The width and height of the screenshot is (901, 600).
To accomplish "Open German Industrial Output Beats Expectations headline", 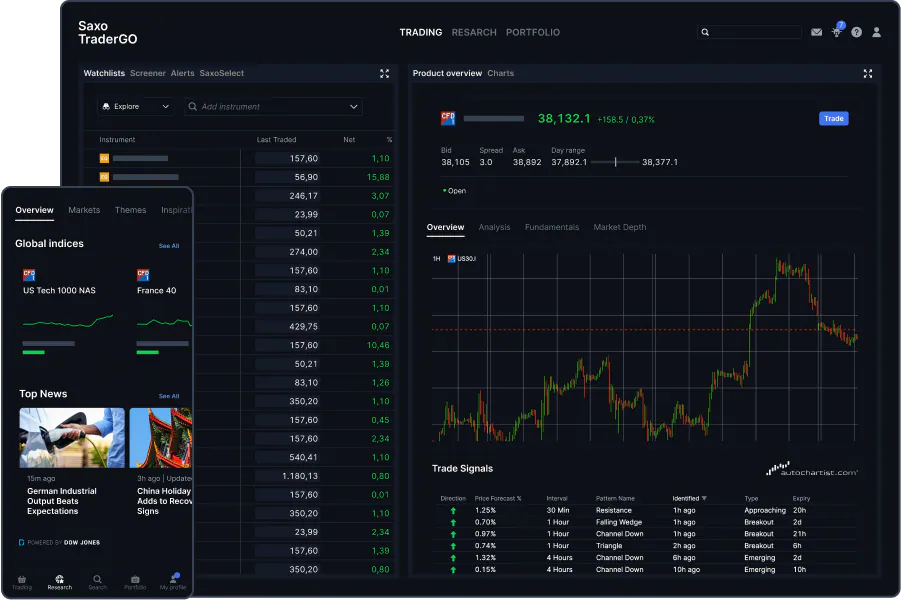I will pos(61,501).
